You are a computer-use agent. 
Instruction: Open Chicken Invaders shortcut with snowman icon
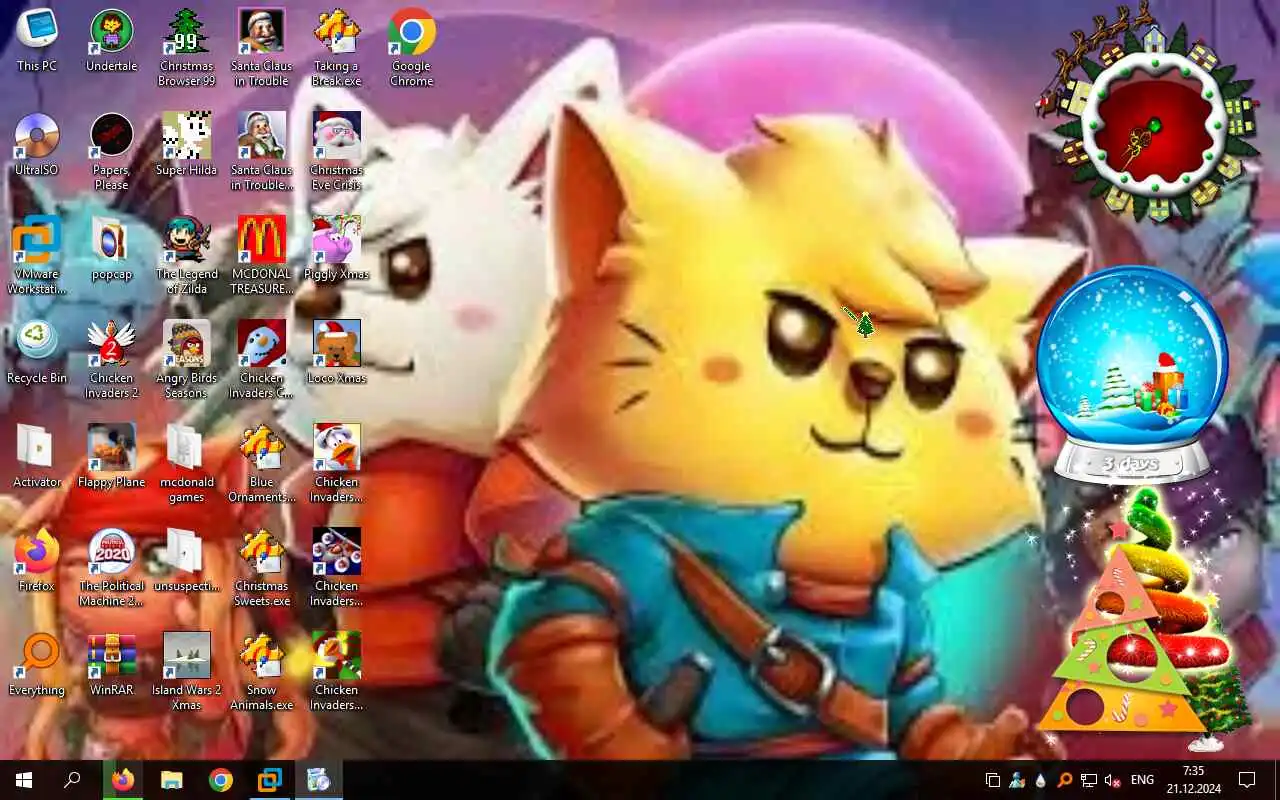[262, 361]
